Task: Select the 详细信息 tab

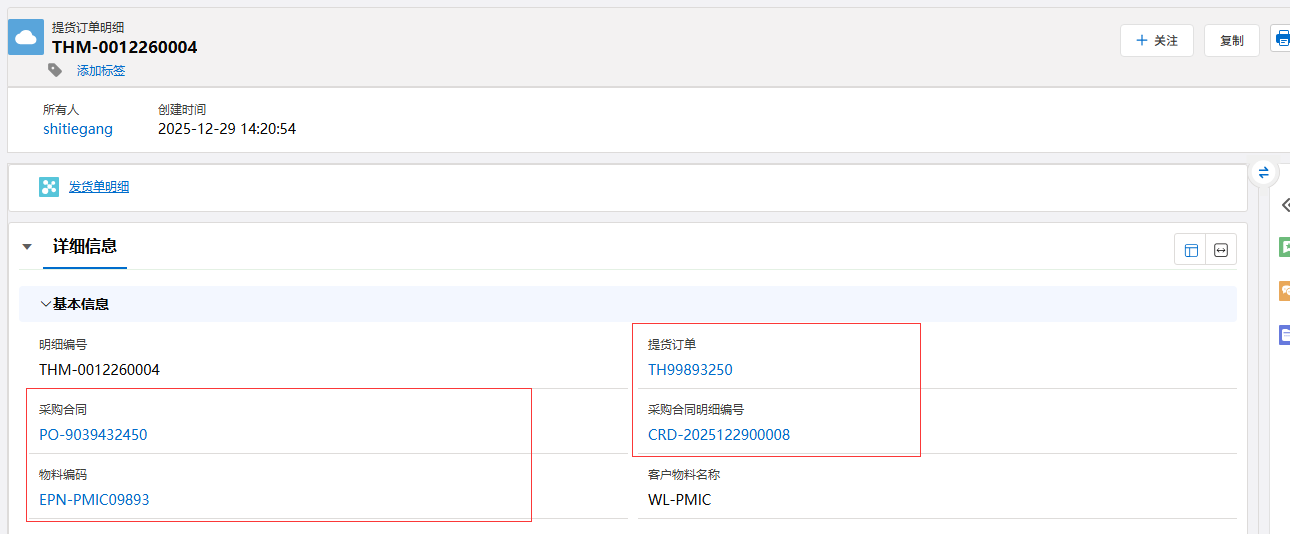Action: (85, 246)
